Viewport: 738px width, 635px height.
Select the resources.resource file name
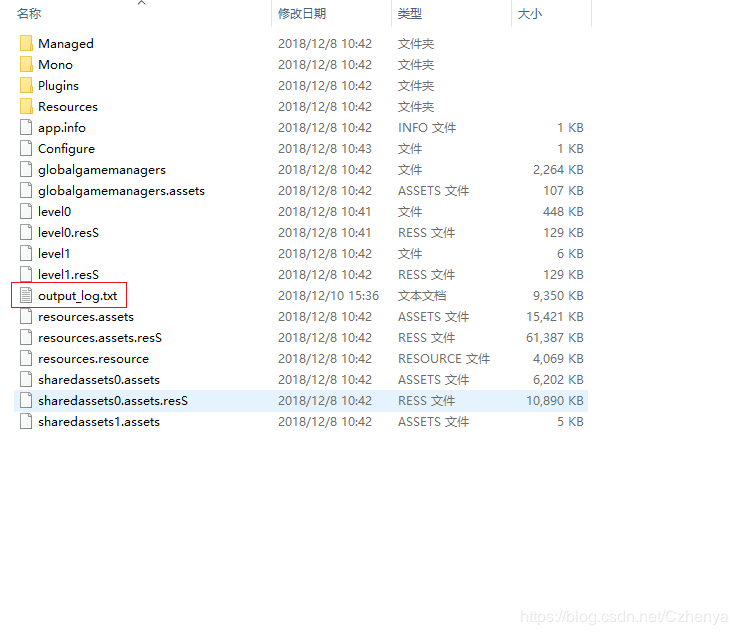93,359
